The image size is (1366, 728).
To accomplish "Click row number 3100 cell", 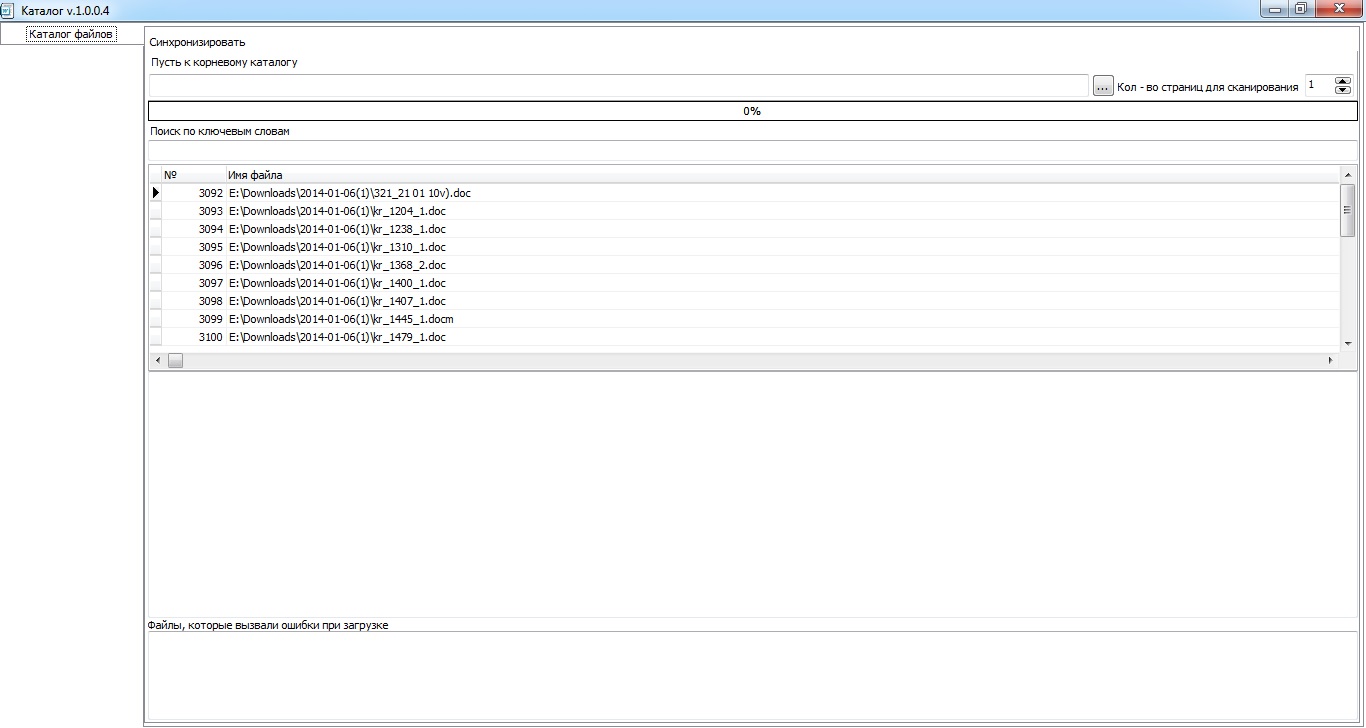I will 193,337.
